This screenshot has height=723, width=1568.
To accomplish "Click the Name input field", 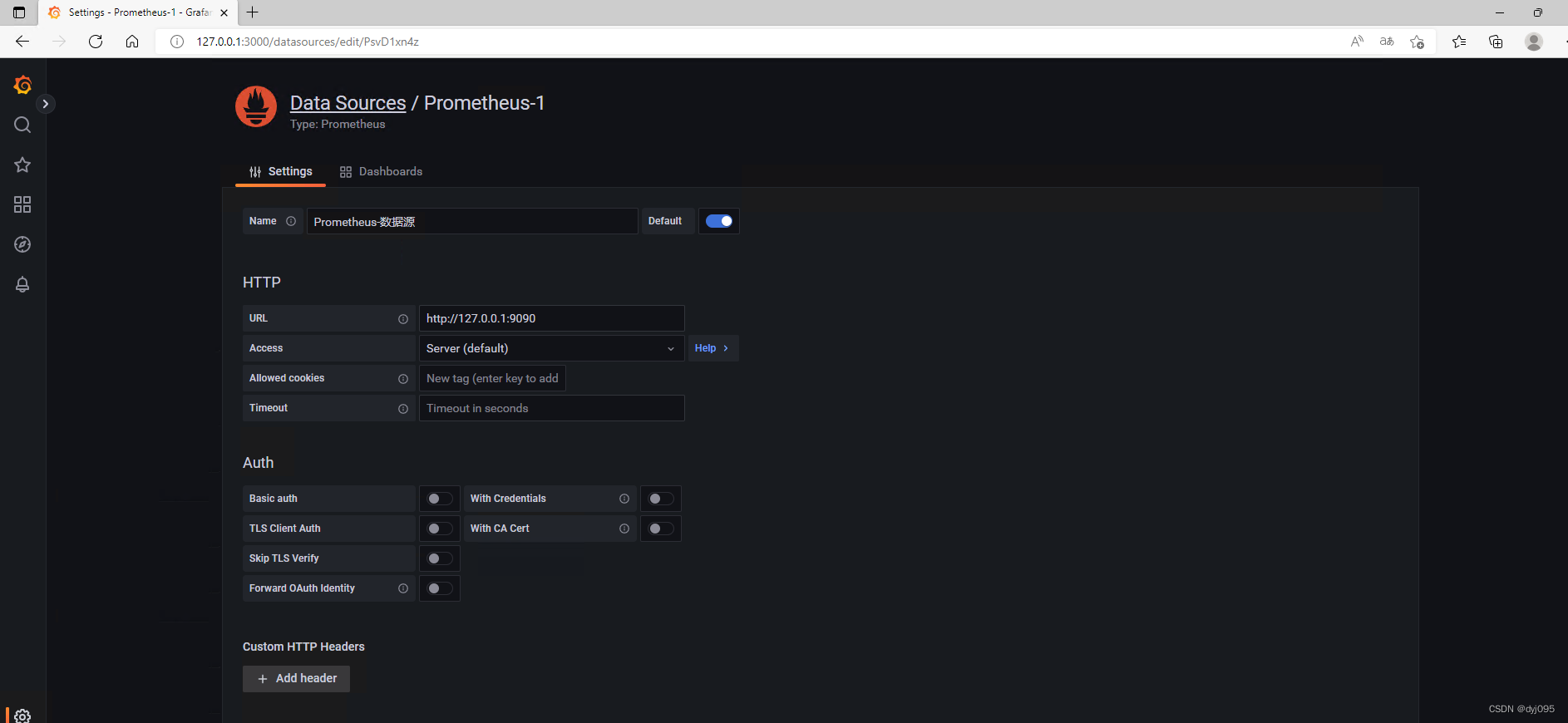I will pos(472,221).
